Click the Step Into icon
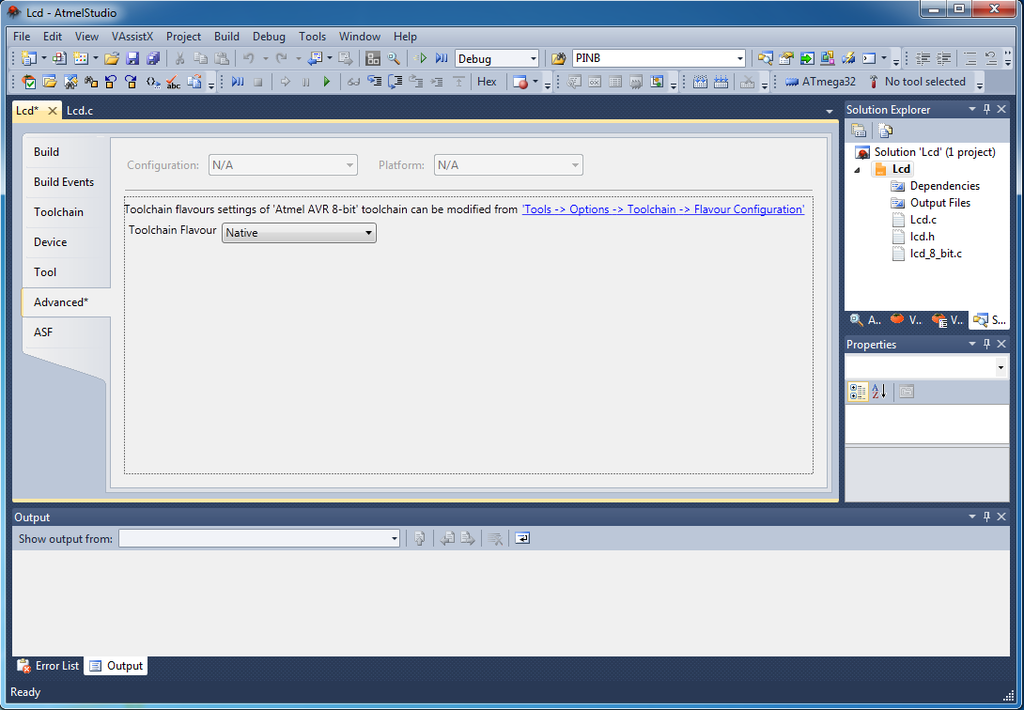The width and height of the screenshot is (1024, 710). [374, 82]
